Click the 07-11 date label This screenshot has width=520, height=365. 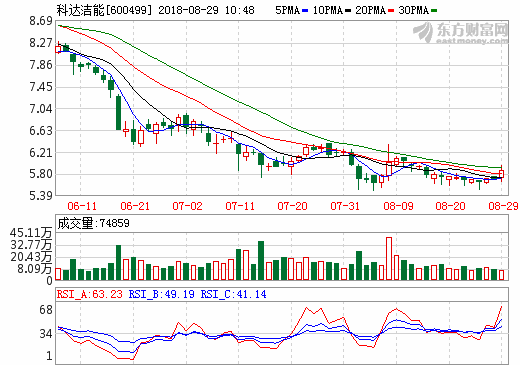click(x=240, y=206)
